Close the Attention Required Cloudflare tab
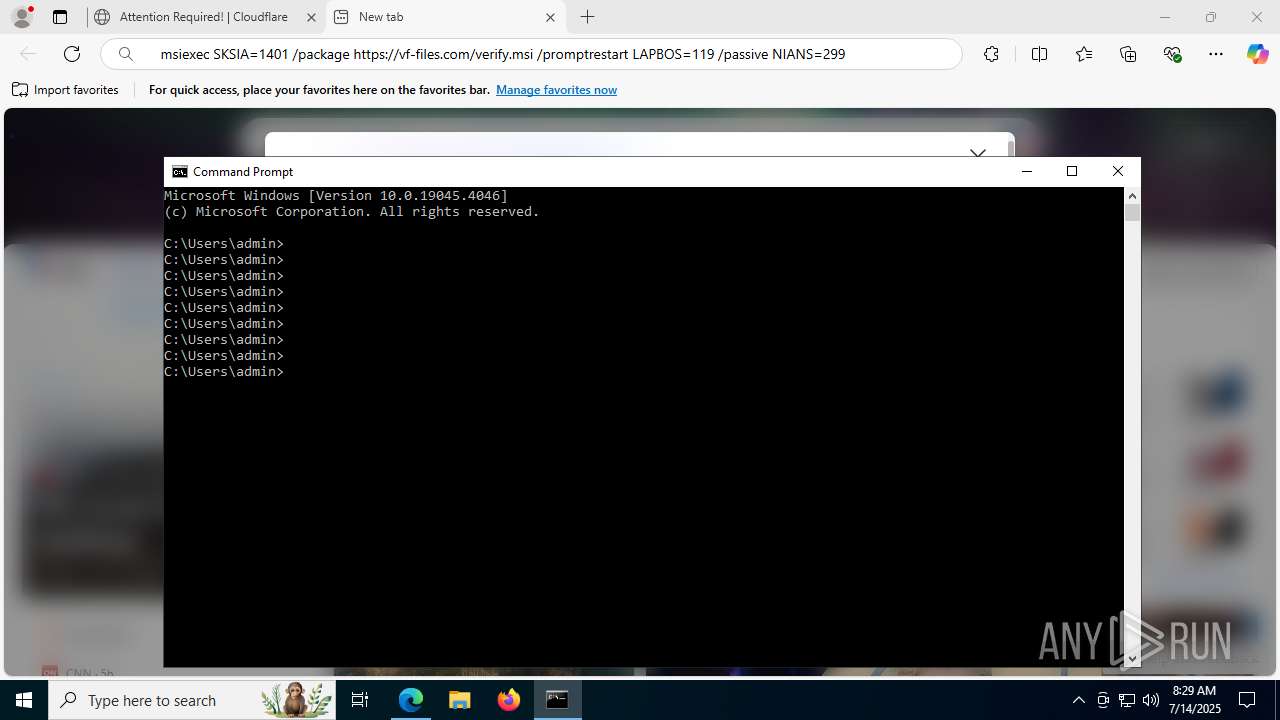This screenshot has width=1280, height=720. pos(311,17)
